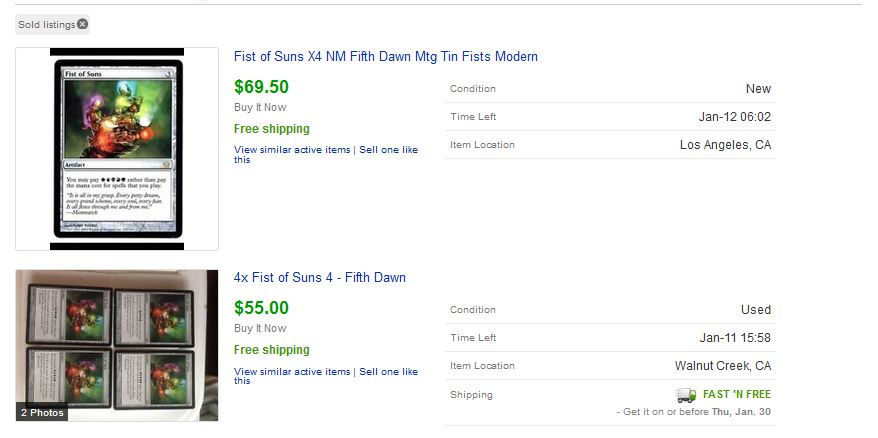Click Buy It Now under the $69.50 price
Image resolution: width=878 pixels, height=438 pixels.
pos(260,107)
